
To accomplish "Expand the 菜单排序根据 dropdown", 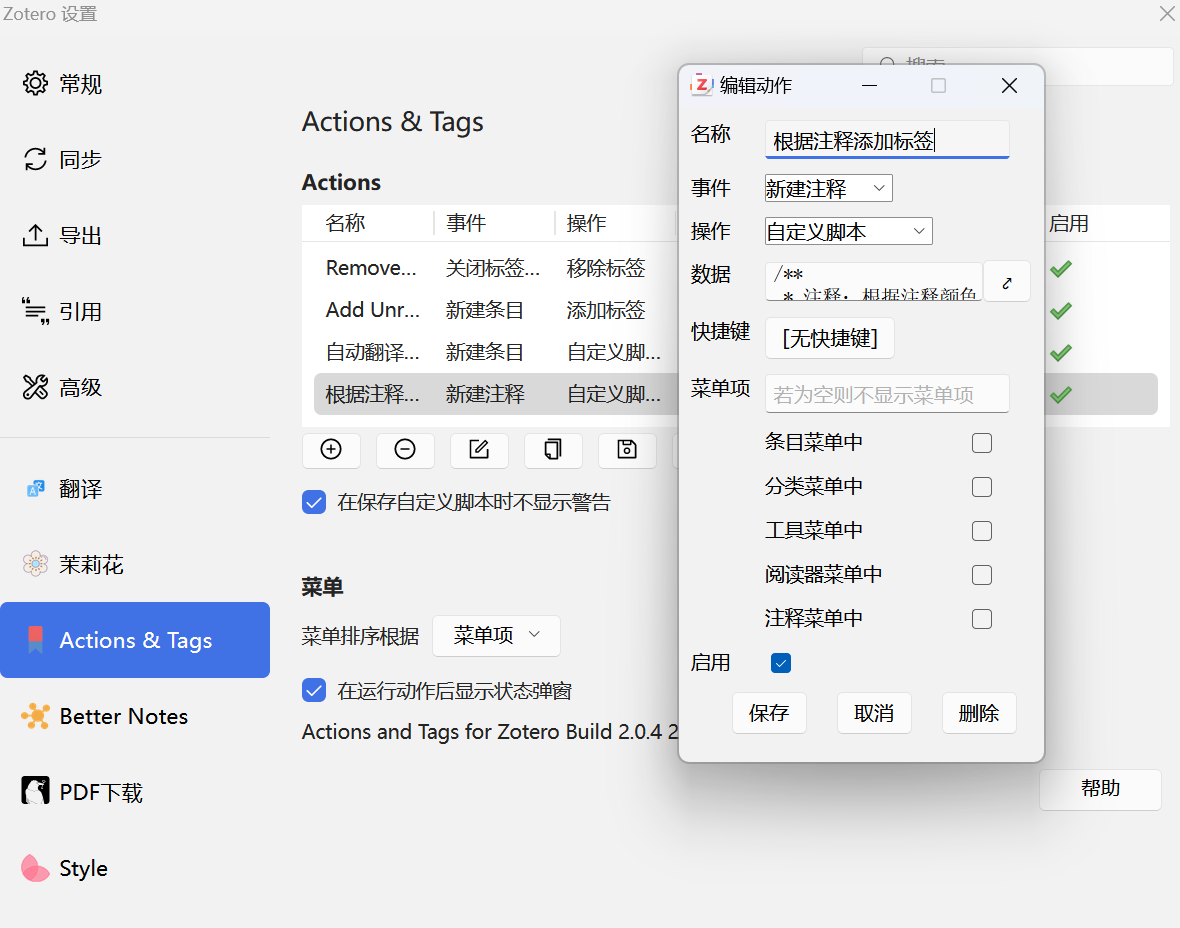I will [x=496, y=636].
